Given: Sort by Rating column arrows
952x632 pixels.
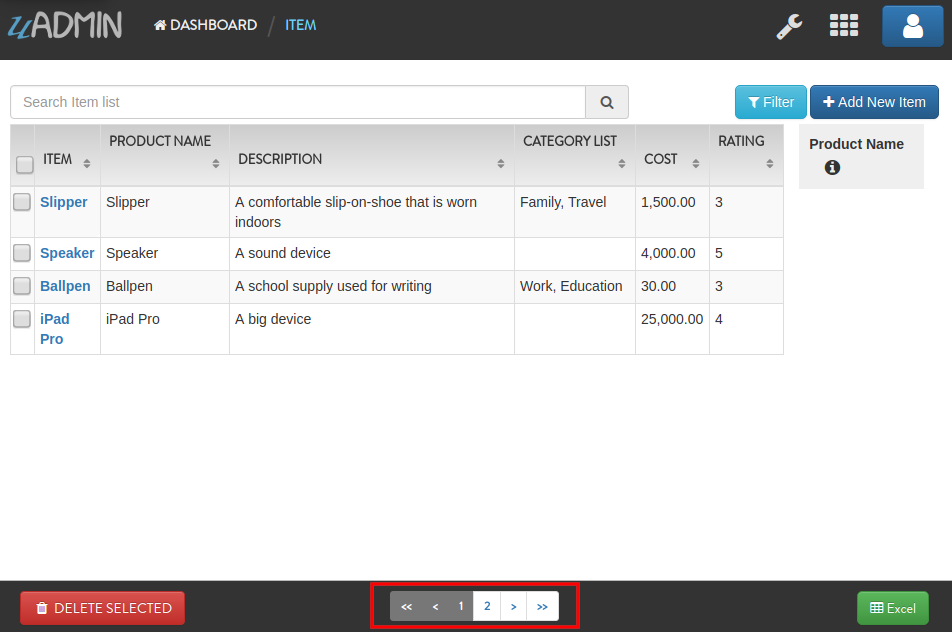Looking at the screenshot, I should pos(769,163).
